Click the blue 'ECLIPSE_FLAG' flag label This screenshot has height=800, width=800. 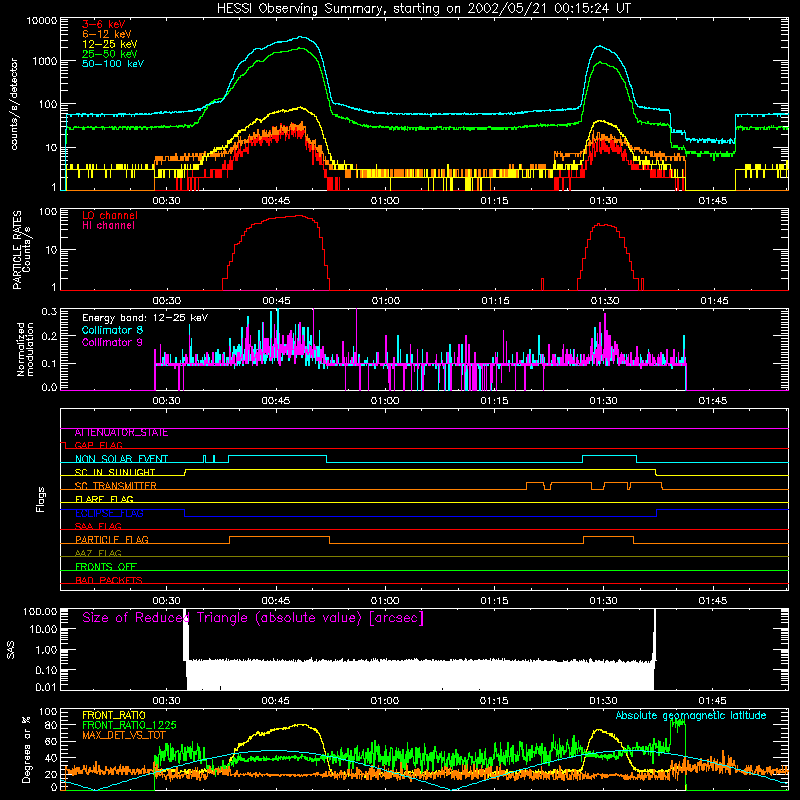[109, 513]
